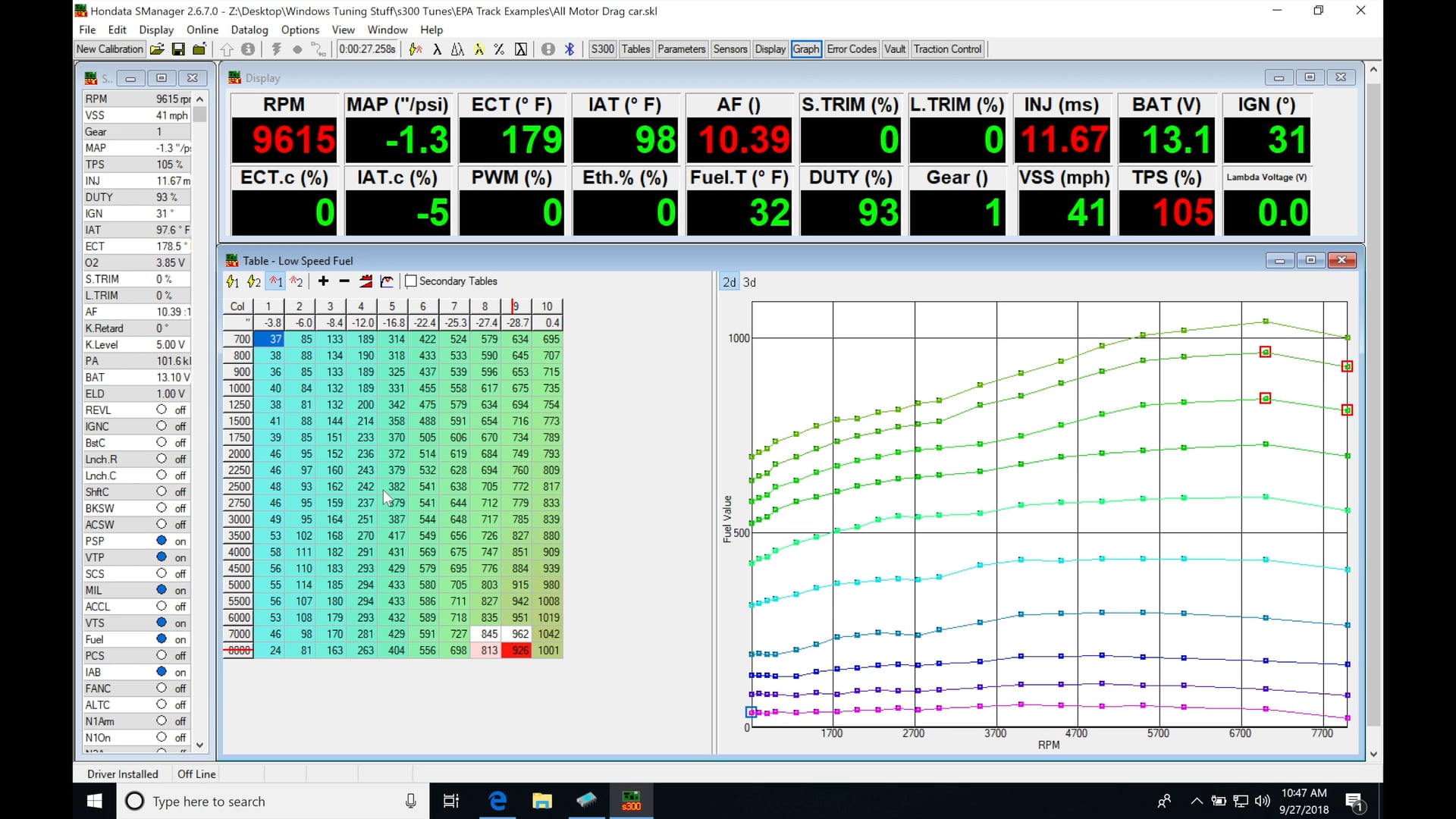Select the percent conversion icon on the toolbar
The height and width of the screenshot is (819, 1456).
click(499, 49)
